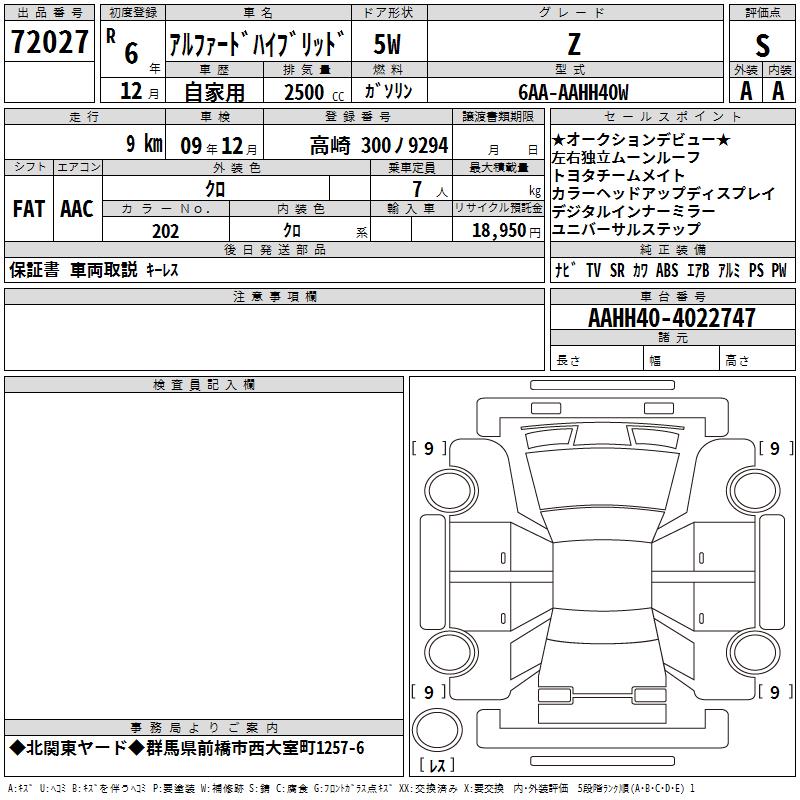Screen dimensions: 800x800
Task: Click the star before オークションデビュー
Action: 559,140
